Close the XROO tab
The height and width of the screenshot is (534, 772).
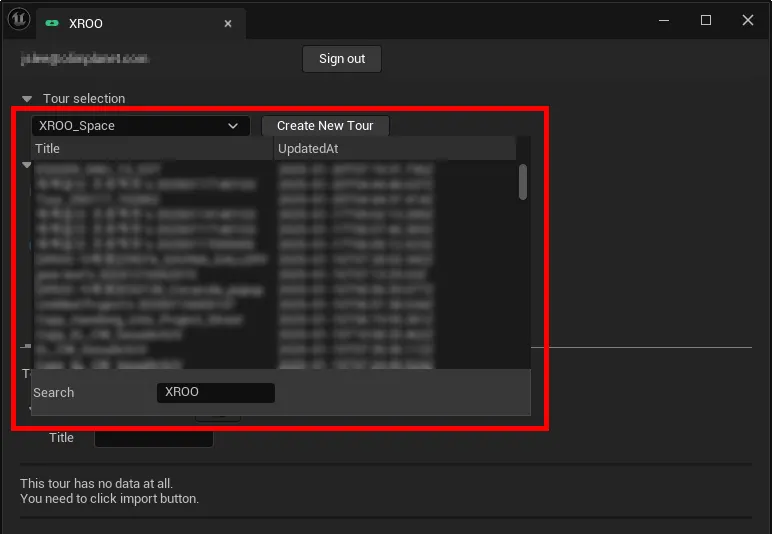click(228, 24)
